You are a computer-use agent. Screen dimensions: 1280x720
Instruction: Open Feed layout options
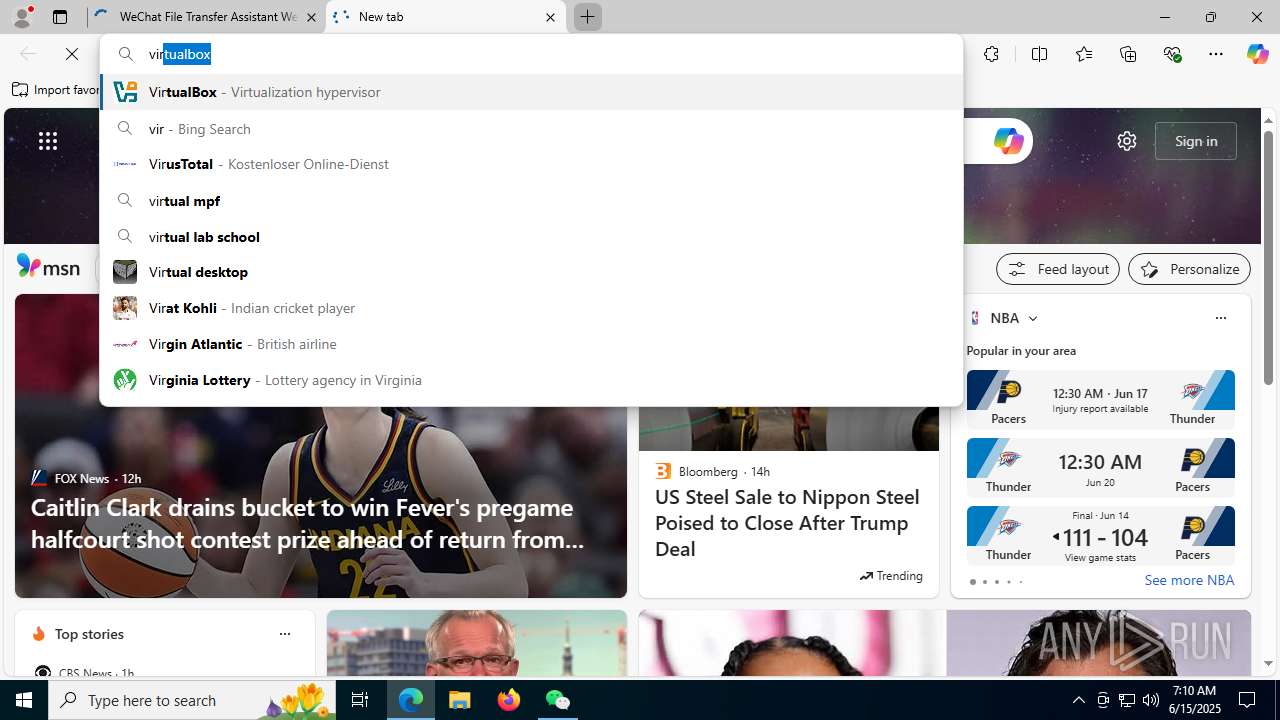coord(1058,269)
